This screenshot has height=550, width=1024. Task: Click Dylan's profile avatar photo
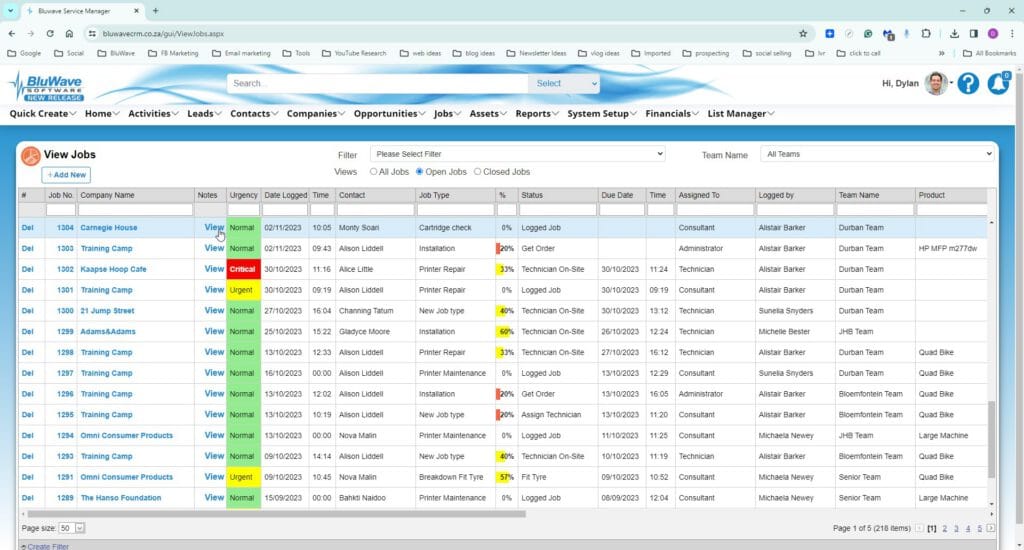[x=936, y=83]
